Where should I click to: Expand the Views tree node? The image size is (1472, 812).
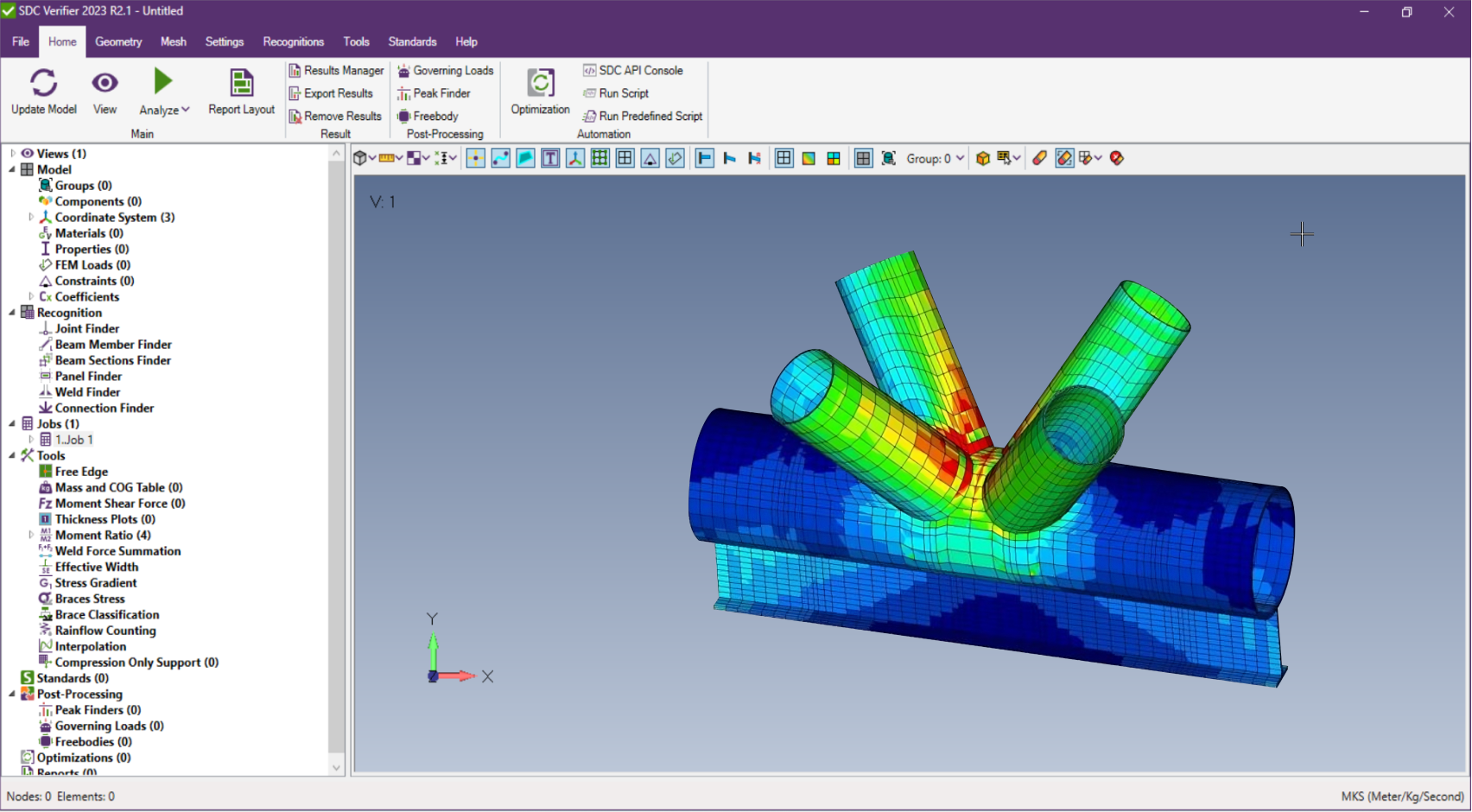coord(11,153)
